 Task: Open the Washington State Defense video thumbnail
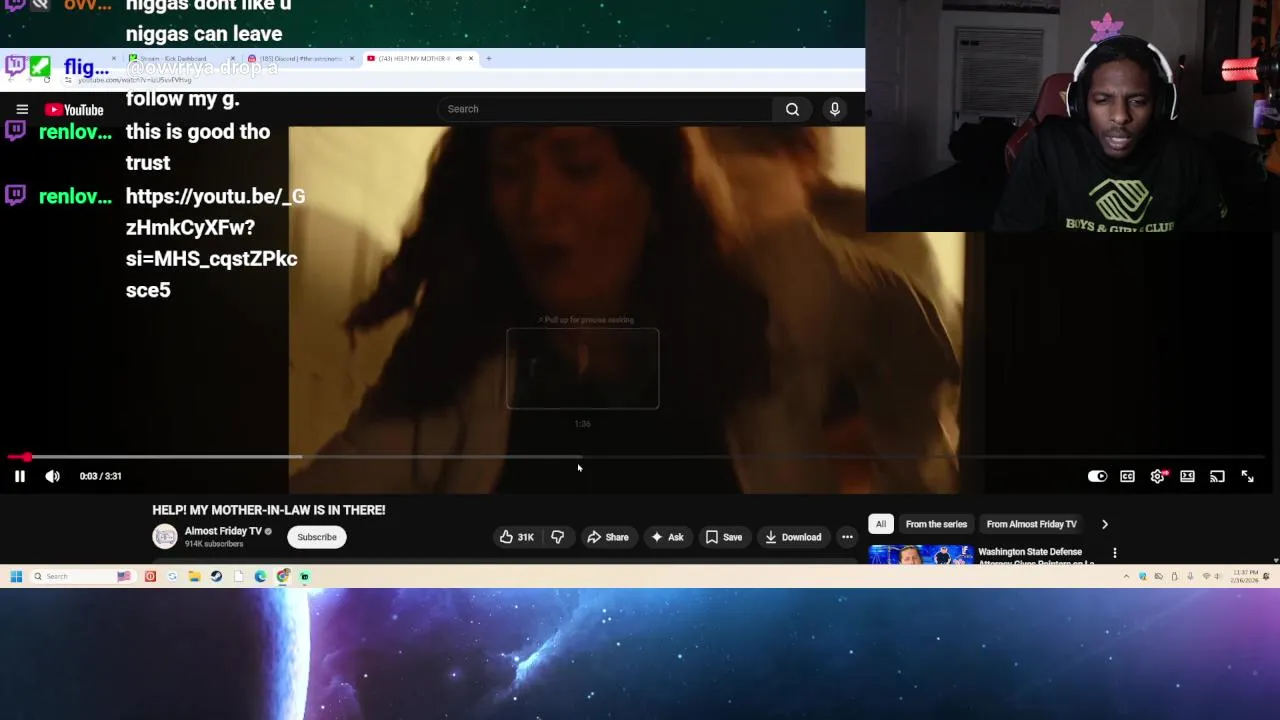coord(920,555)
